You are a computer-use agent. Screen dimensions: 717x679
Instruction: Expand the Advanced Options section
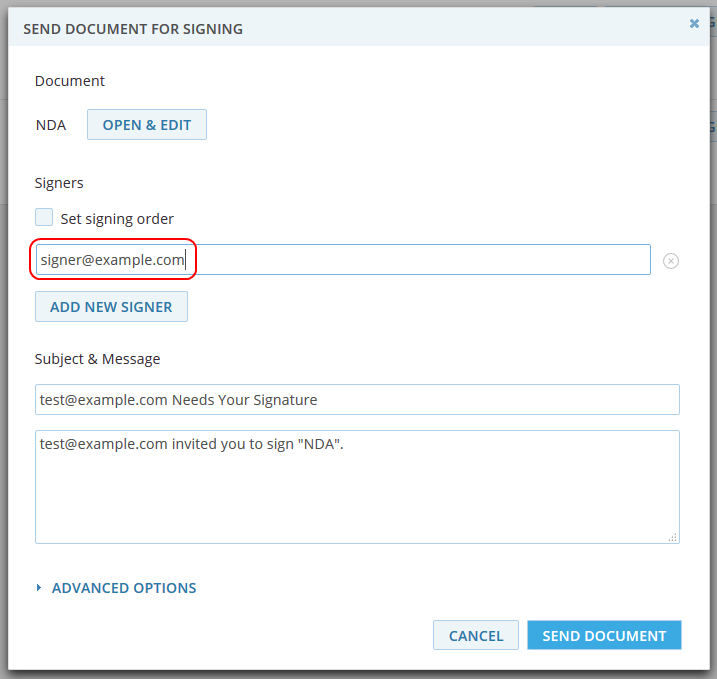click(123, 588)
